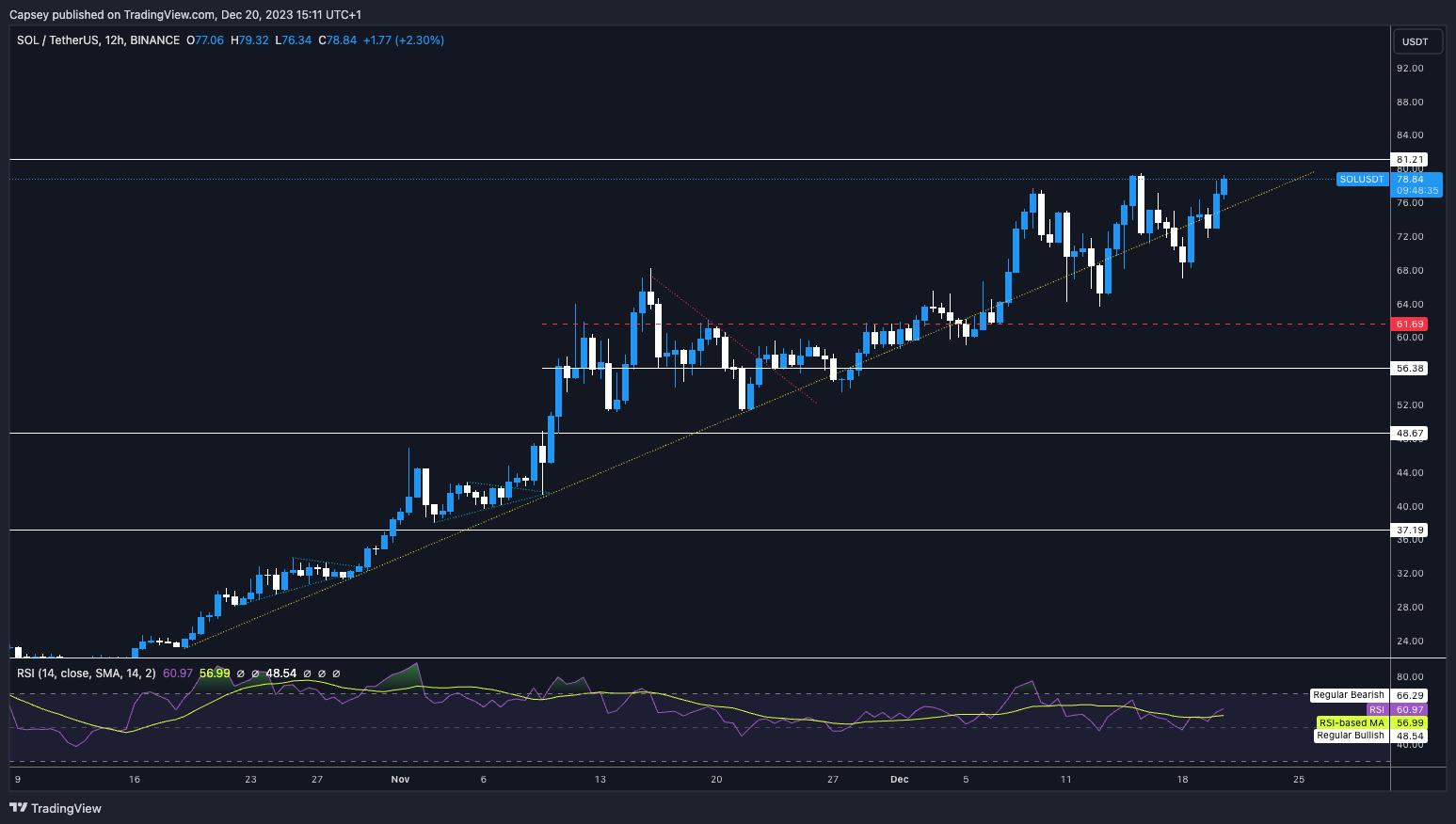Image resolution: width=1456 pixels, height=824 pixels.
Task: Select the SOLUSDT price tag
Action: 1362,179
